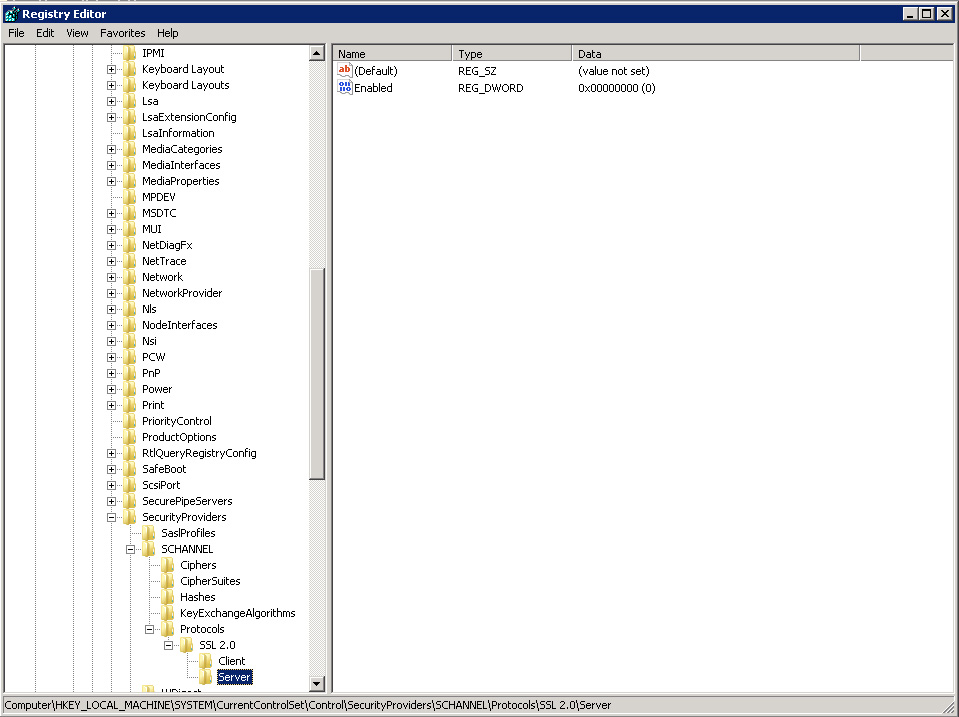This screenshot has width=959, height=717.
Task: Minimize the Registry Editor window
Action: (909, 13)
